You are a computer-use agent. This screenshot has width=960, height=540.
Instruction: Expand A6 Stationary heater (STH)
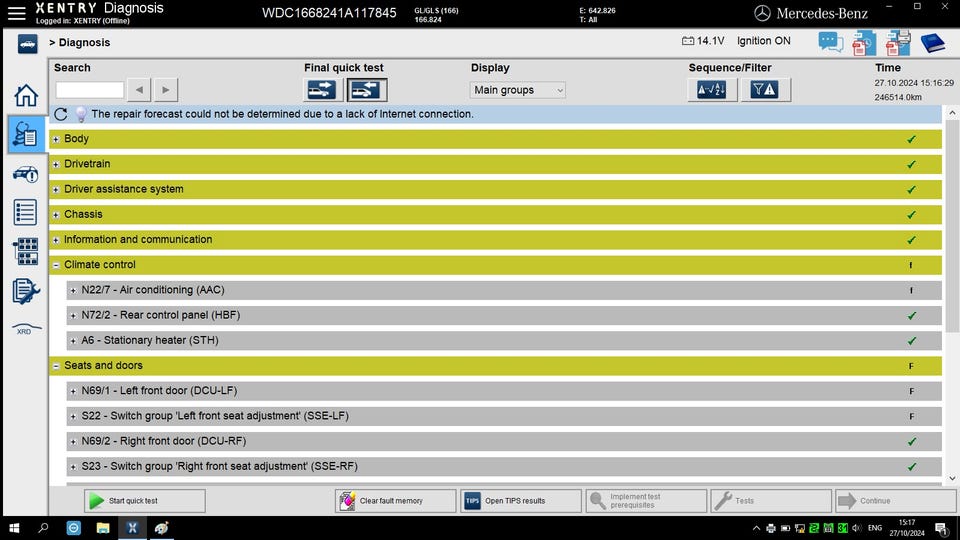point(73,340)
